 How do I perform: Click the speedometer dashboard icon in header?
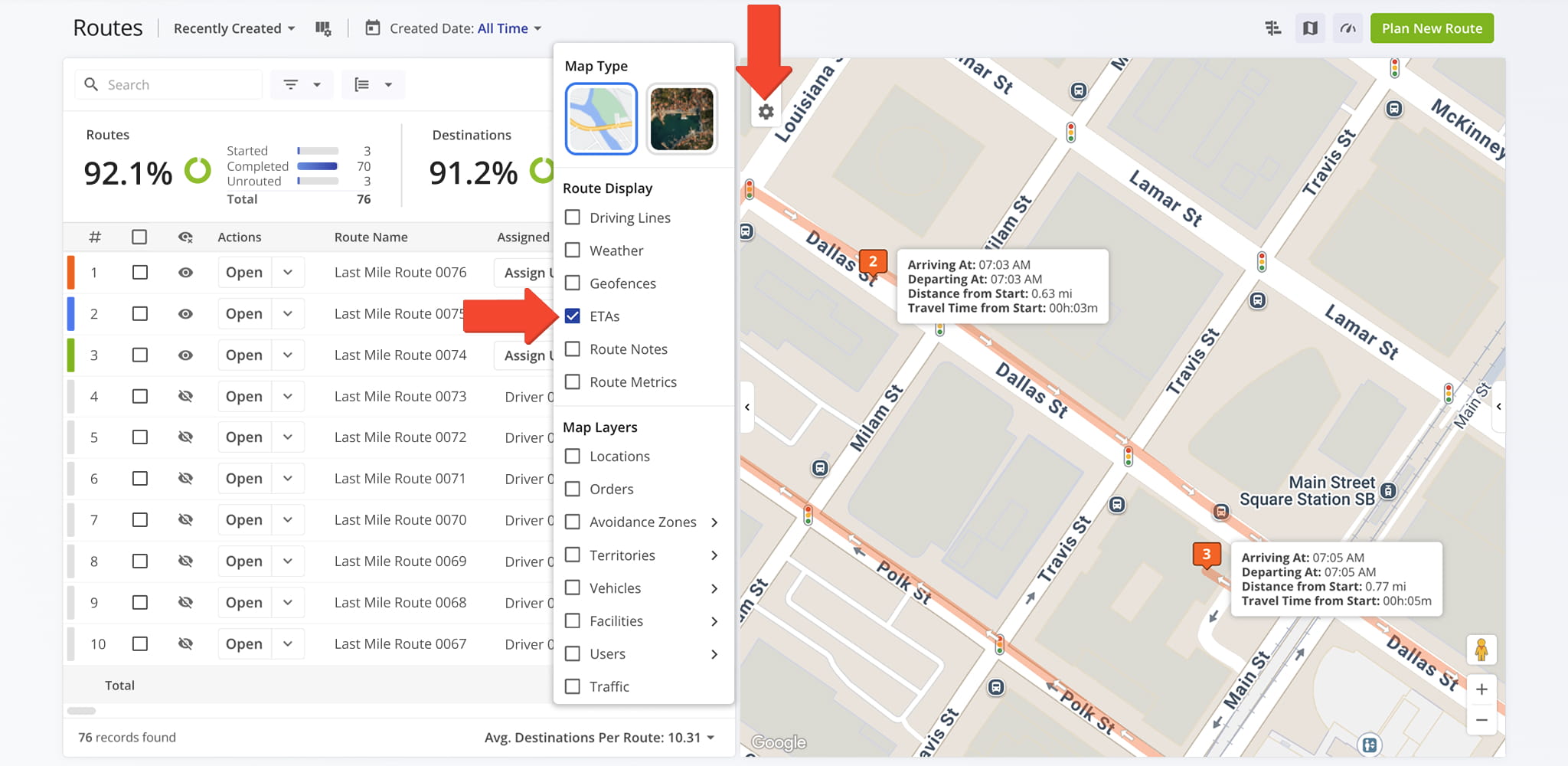tap(1347, 28)
